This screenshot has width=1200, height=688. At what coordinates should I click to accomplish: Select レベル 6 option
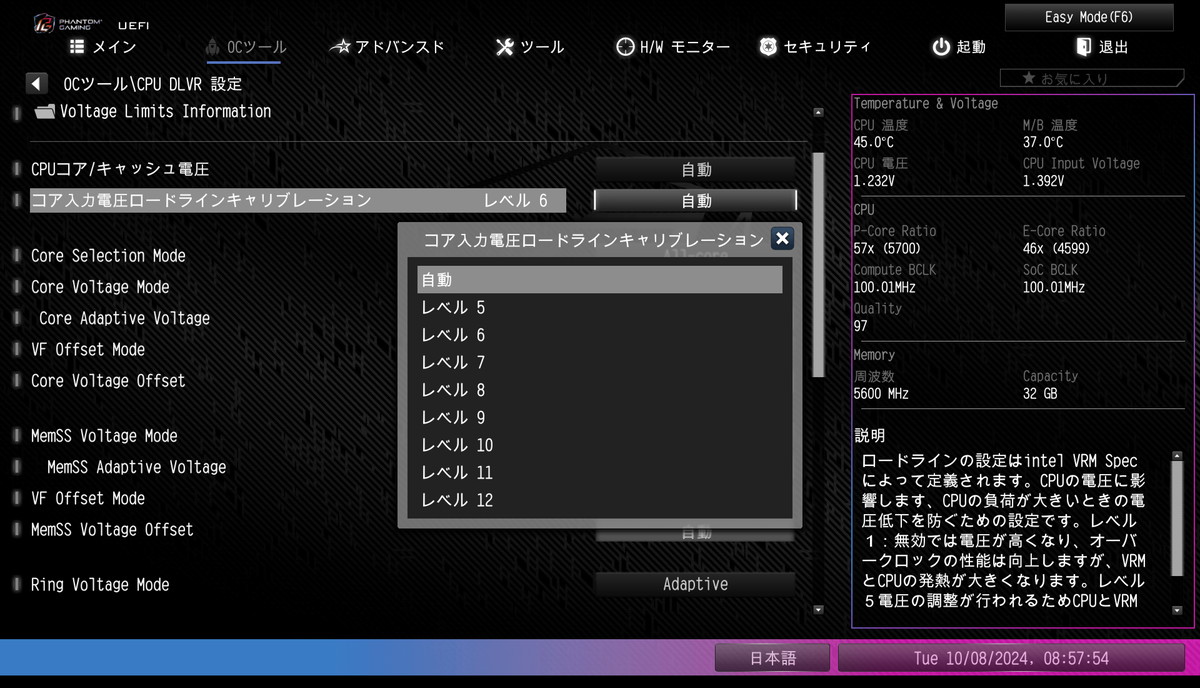pos(599,335)
